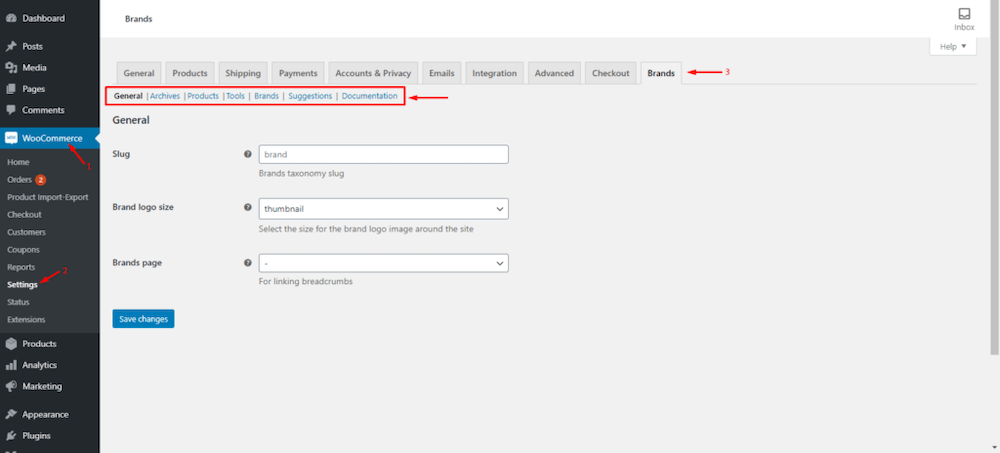Click the Orders count badge
This screenshot has height=453, width=1000.
pyautogui.click(x=41, y=180)
